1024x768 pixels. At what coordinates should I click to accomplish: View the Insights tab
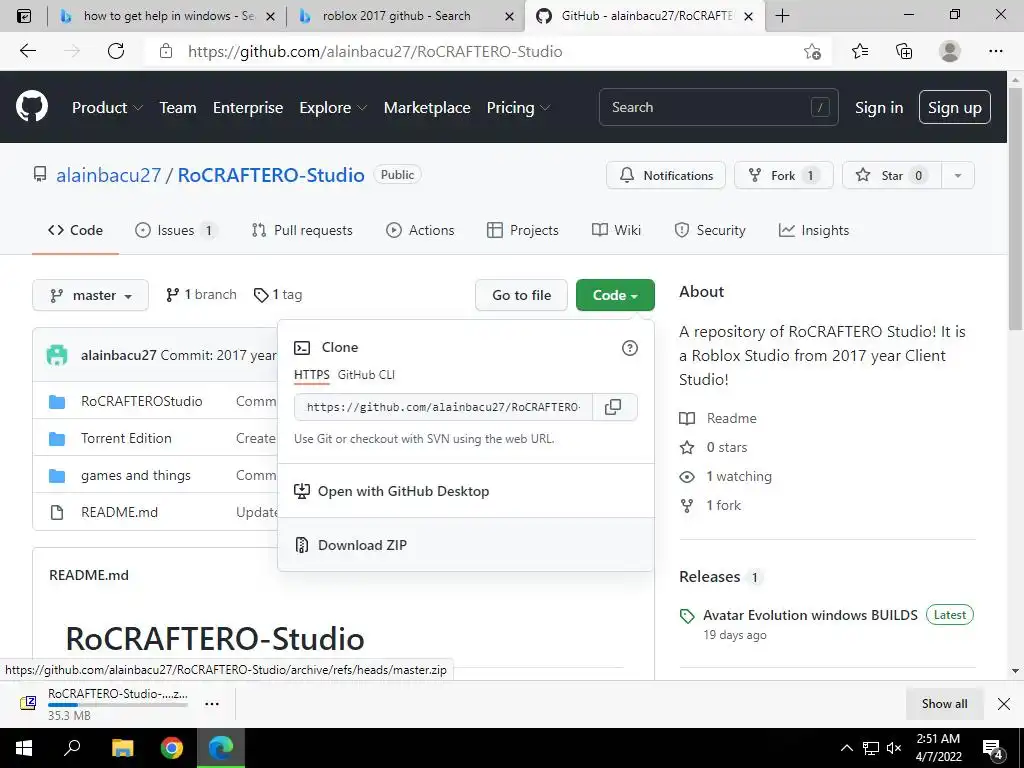(x=814, y=230)
